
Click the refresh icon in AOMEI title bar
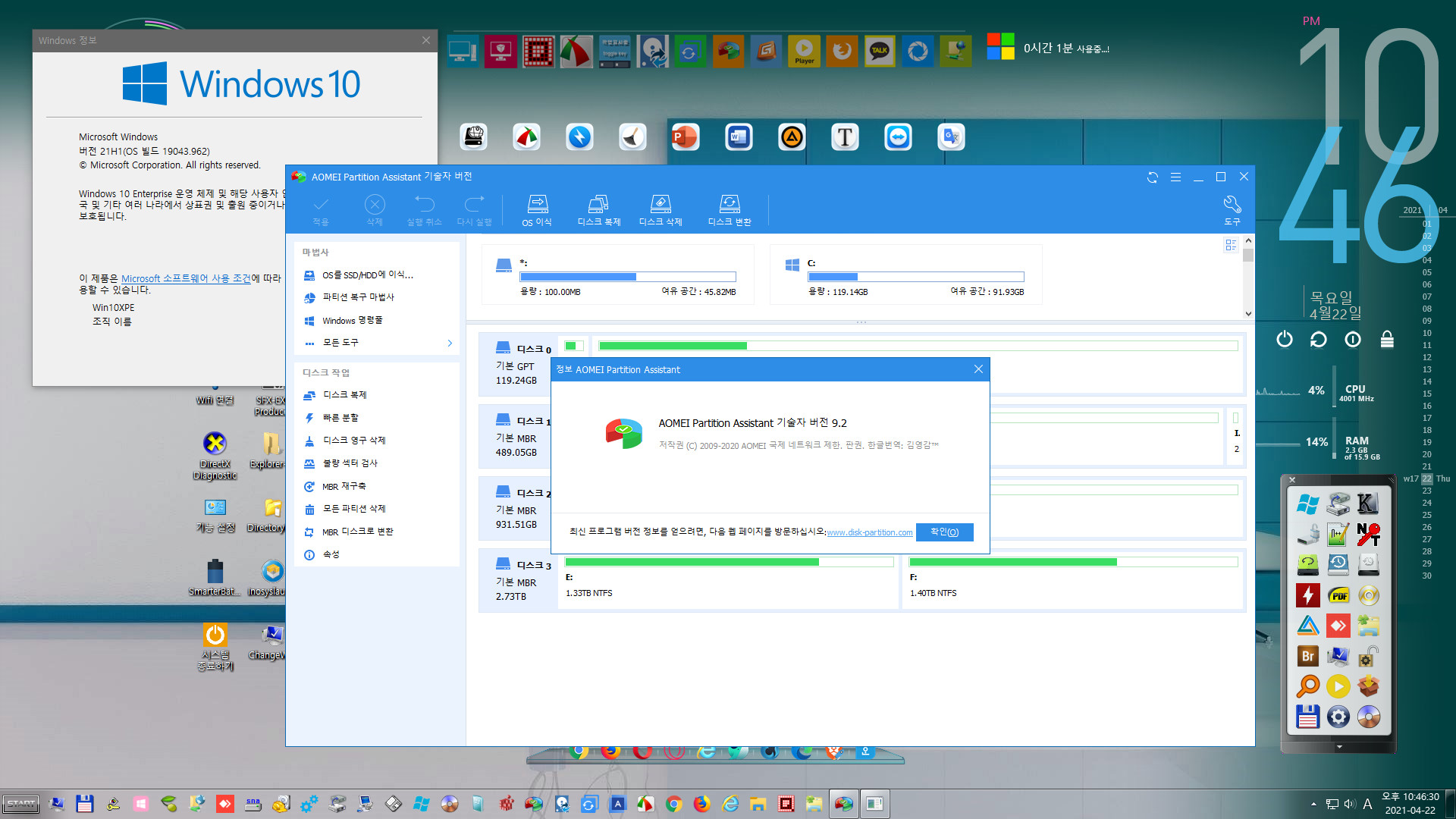click(1153, 177)
